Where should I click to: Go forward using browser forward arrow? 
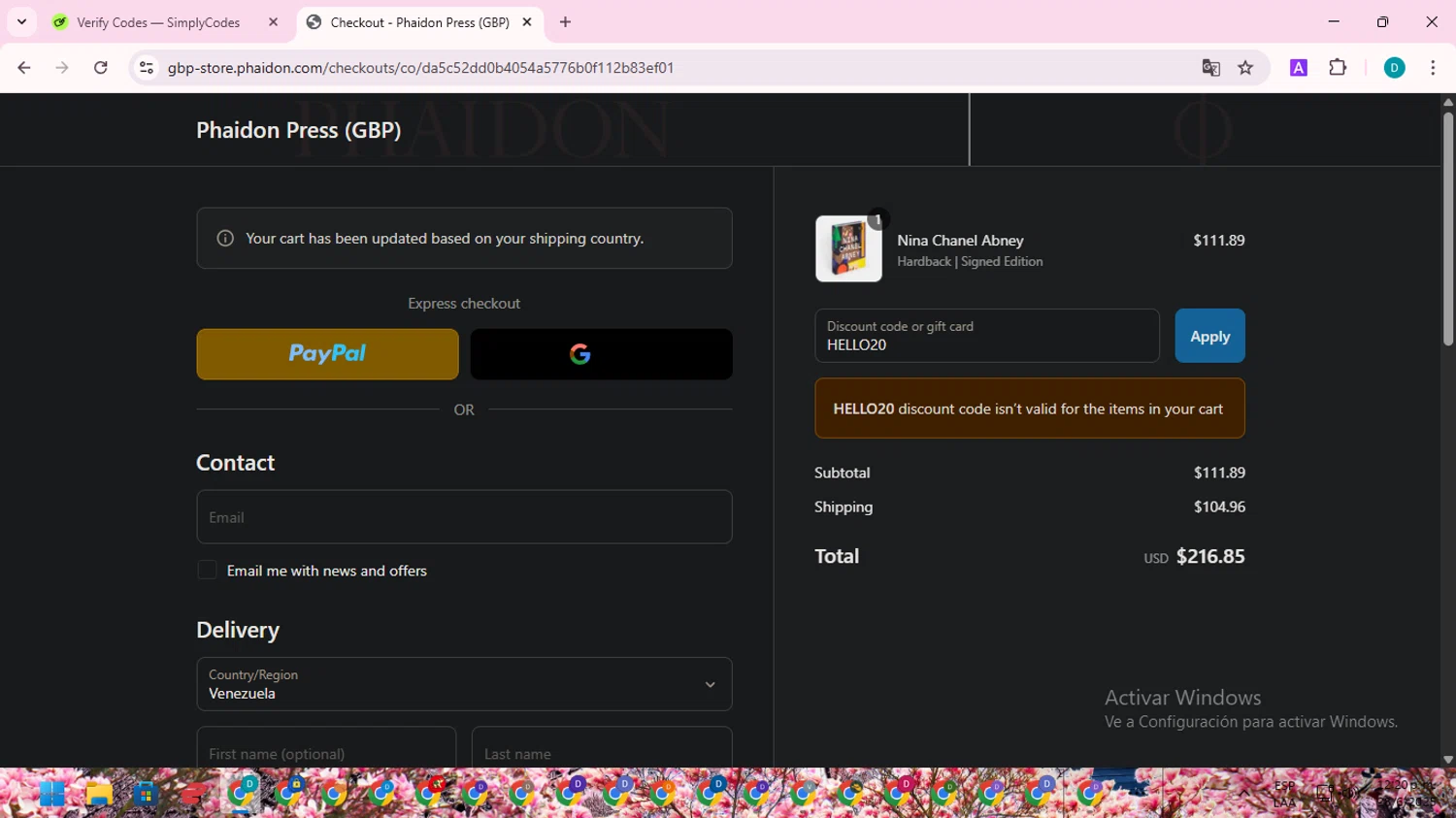point(62,68)
